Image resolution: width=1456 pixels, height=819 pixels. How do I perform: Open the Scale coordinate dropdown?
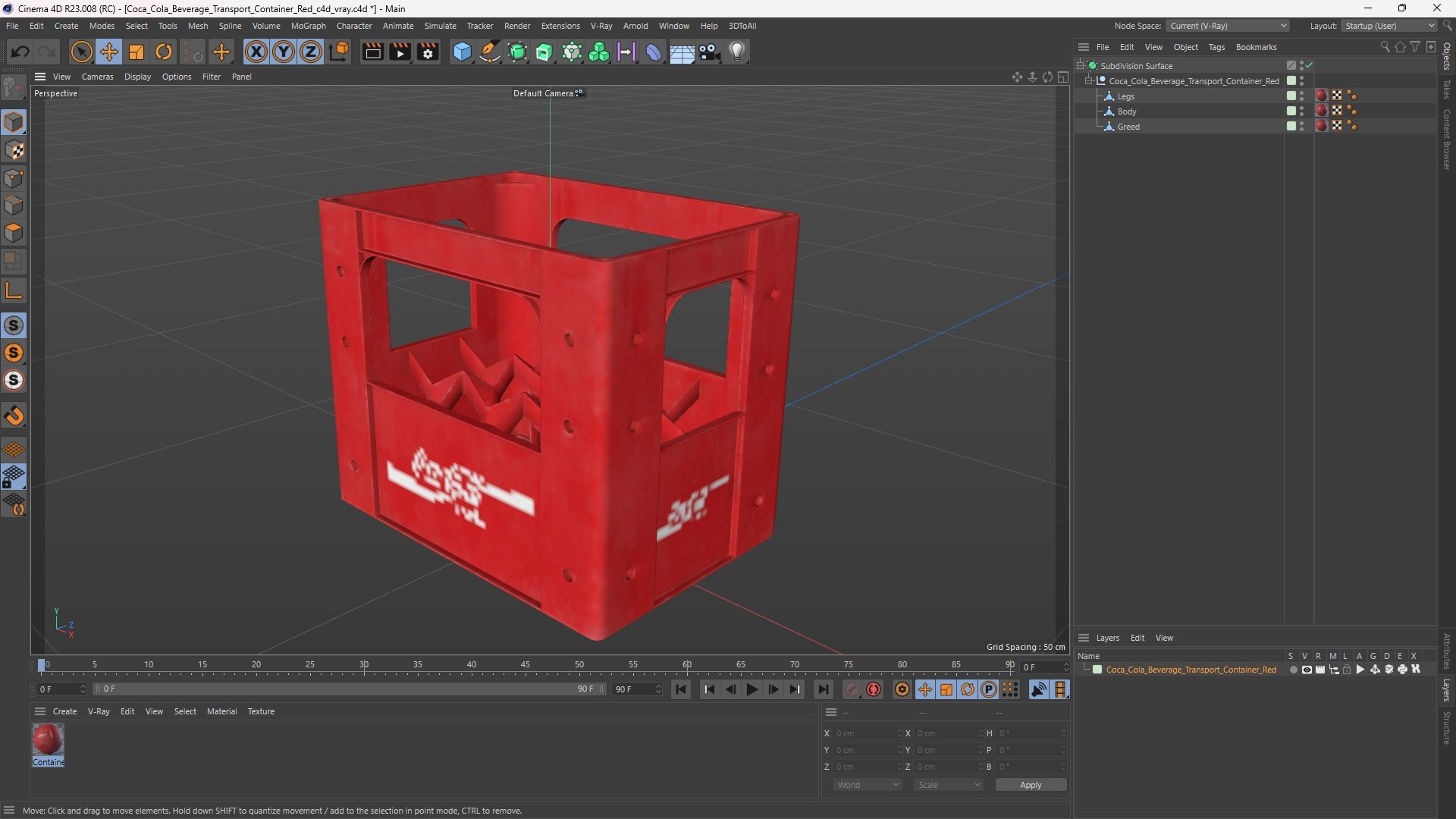click(948, 785)
